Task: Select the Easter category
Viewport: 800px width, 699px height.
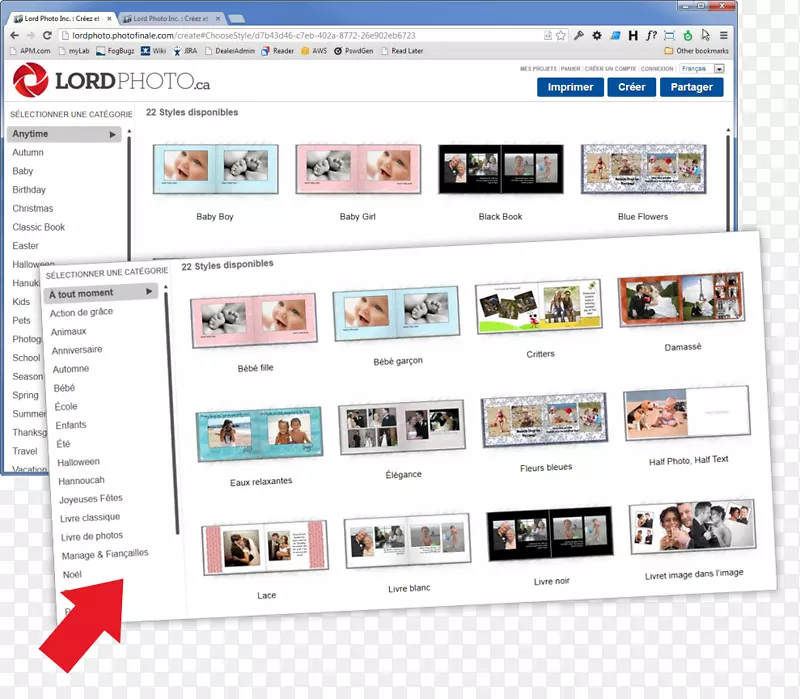Action: click(x=26, y=245)
